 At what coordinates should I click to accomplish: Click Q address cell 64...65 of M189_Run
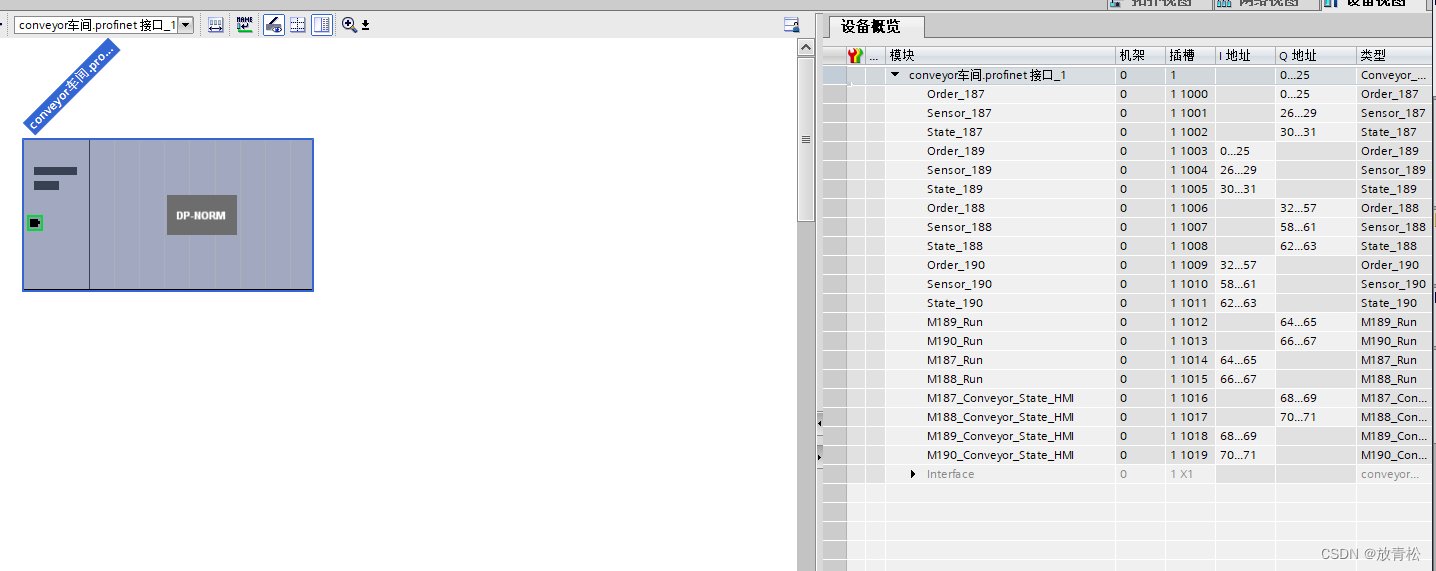coord(1315,322)
